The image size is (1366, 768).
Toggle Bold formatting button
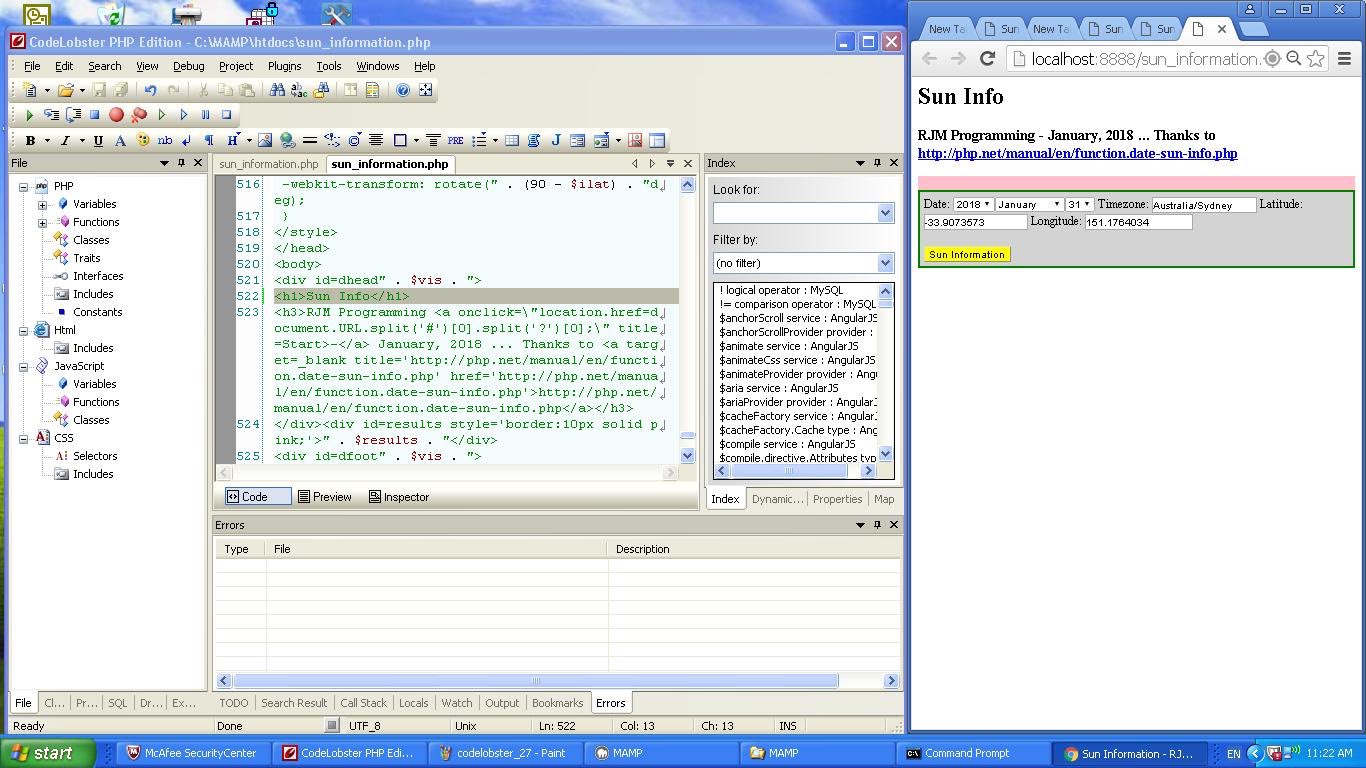[30, 140]
